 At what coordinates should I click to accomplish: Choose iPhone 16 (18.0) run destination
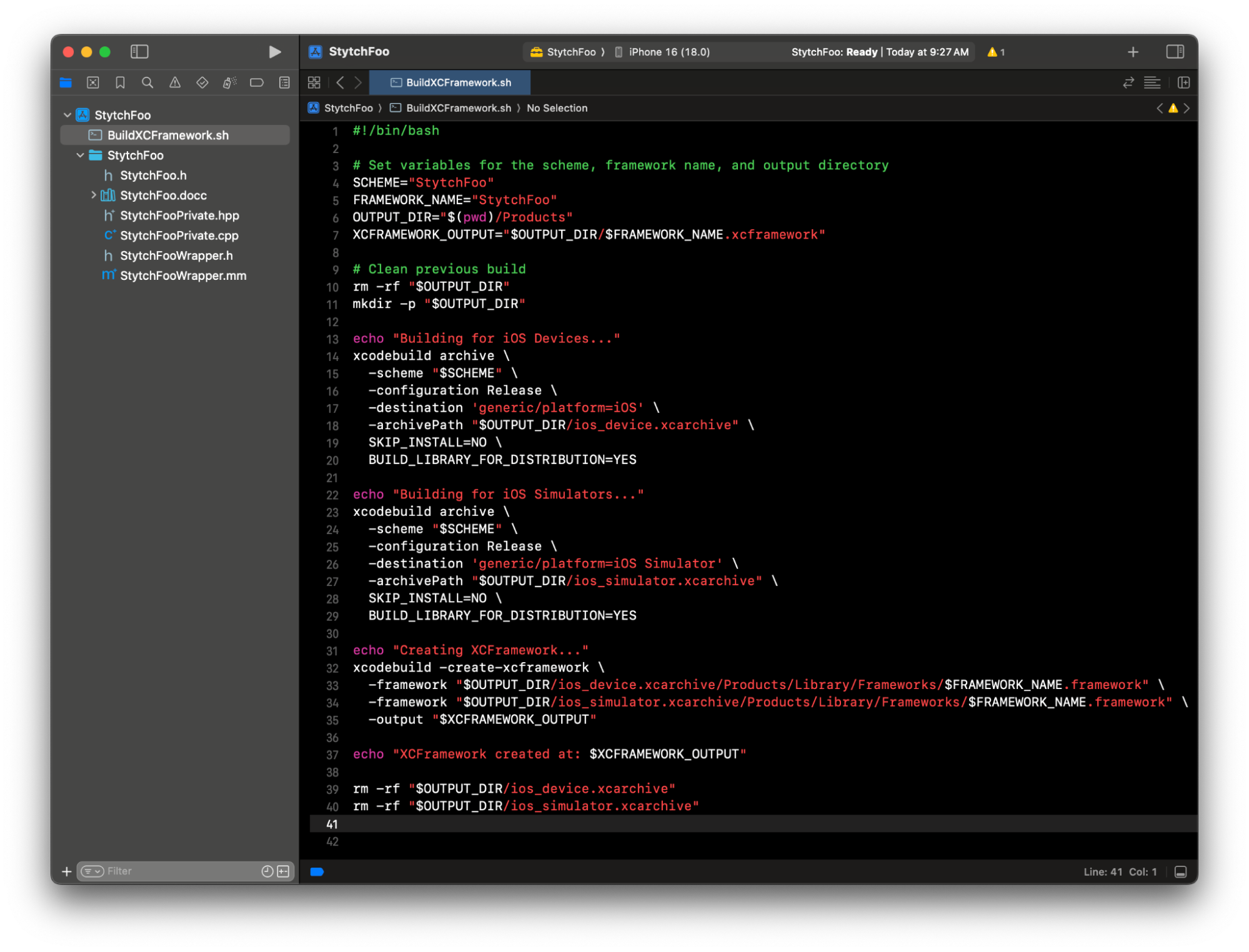click(x=662, y=52)
